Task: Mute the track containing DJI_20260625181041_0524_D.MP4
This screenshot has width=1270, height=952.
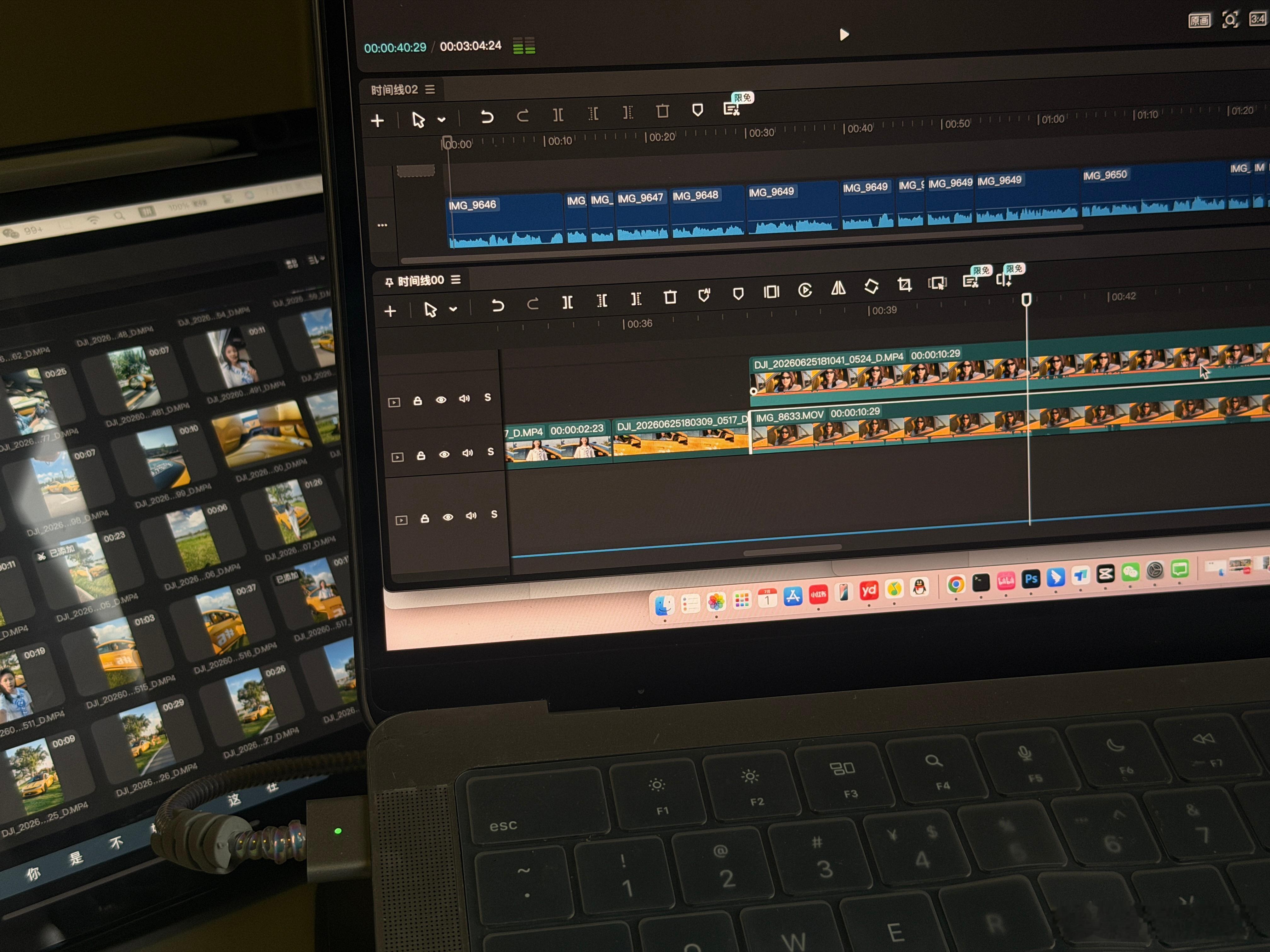Action: pyautogui.click(x=465, y=398)
